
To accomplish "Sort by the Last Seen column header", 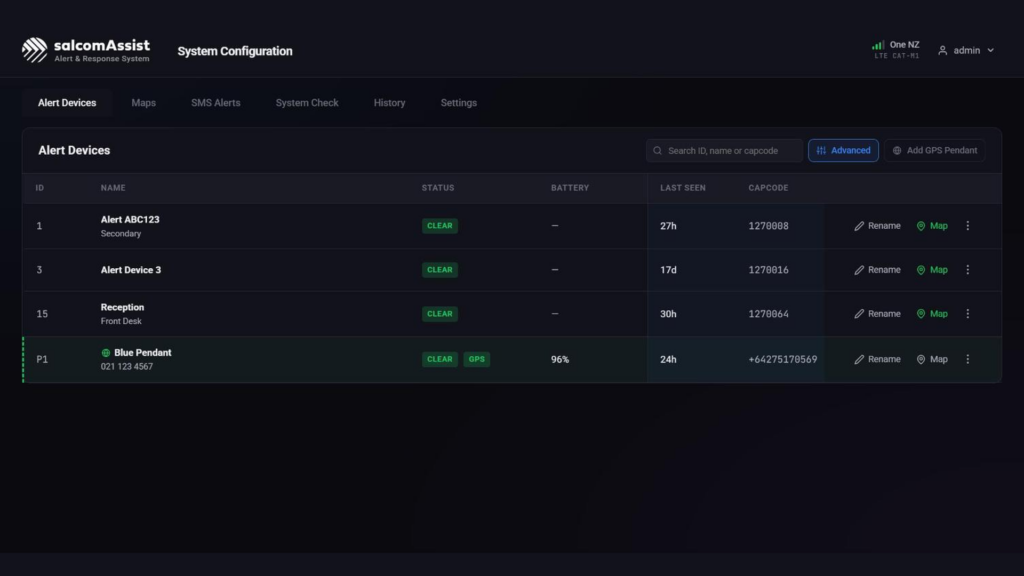I will (x=682, y=188).
